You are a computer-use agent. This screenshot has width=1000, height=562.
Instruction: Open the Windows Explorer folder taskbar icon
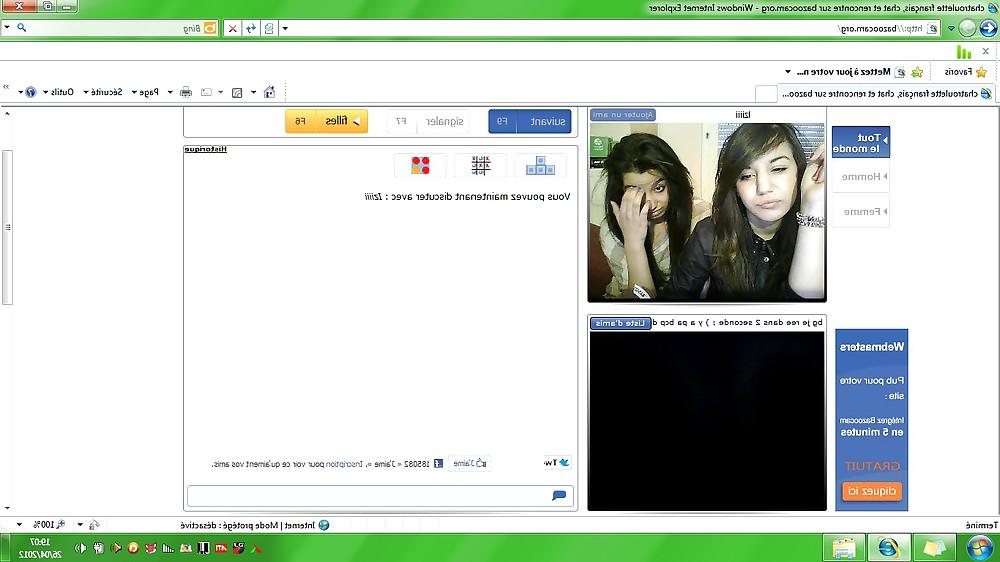844,548
